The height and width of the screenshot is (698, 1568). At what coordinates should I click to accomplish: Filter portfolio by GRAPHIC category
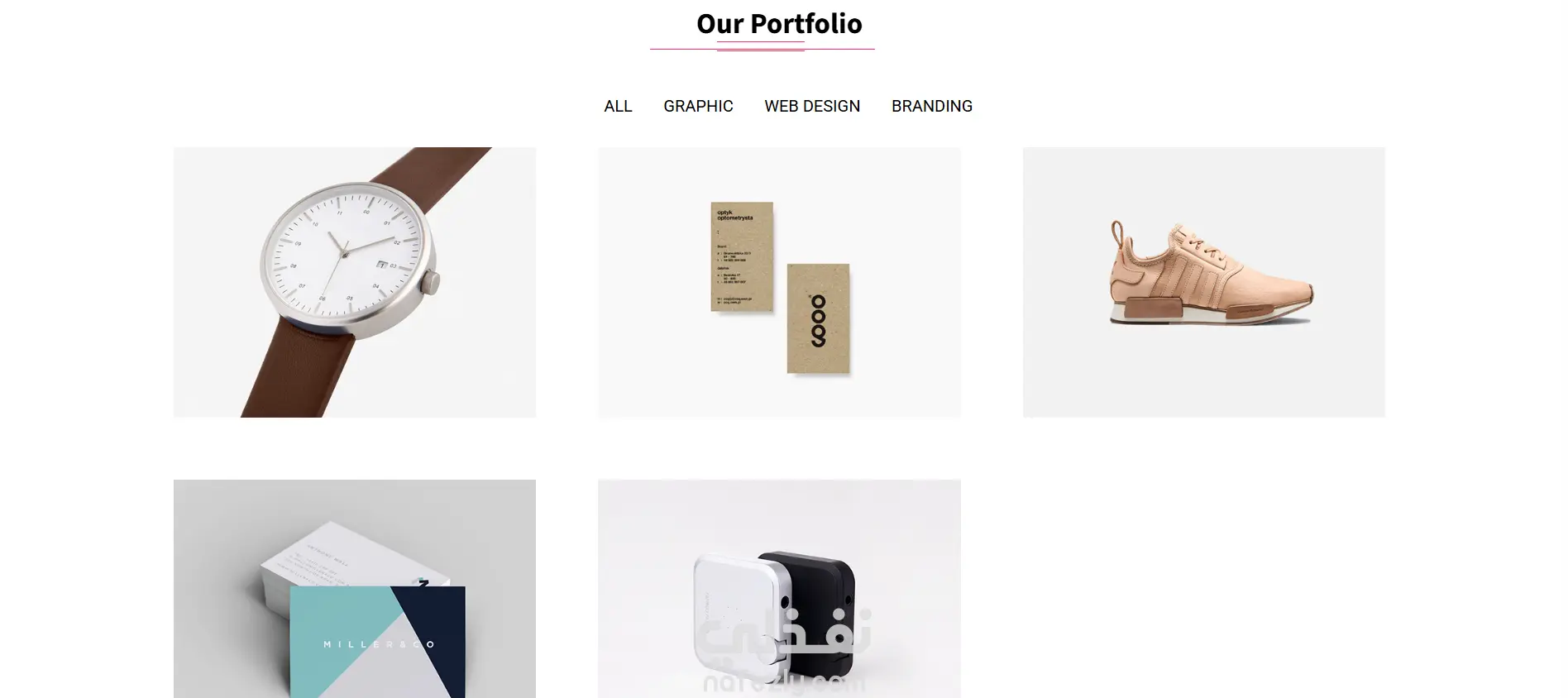(x=698, y=107)
